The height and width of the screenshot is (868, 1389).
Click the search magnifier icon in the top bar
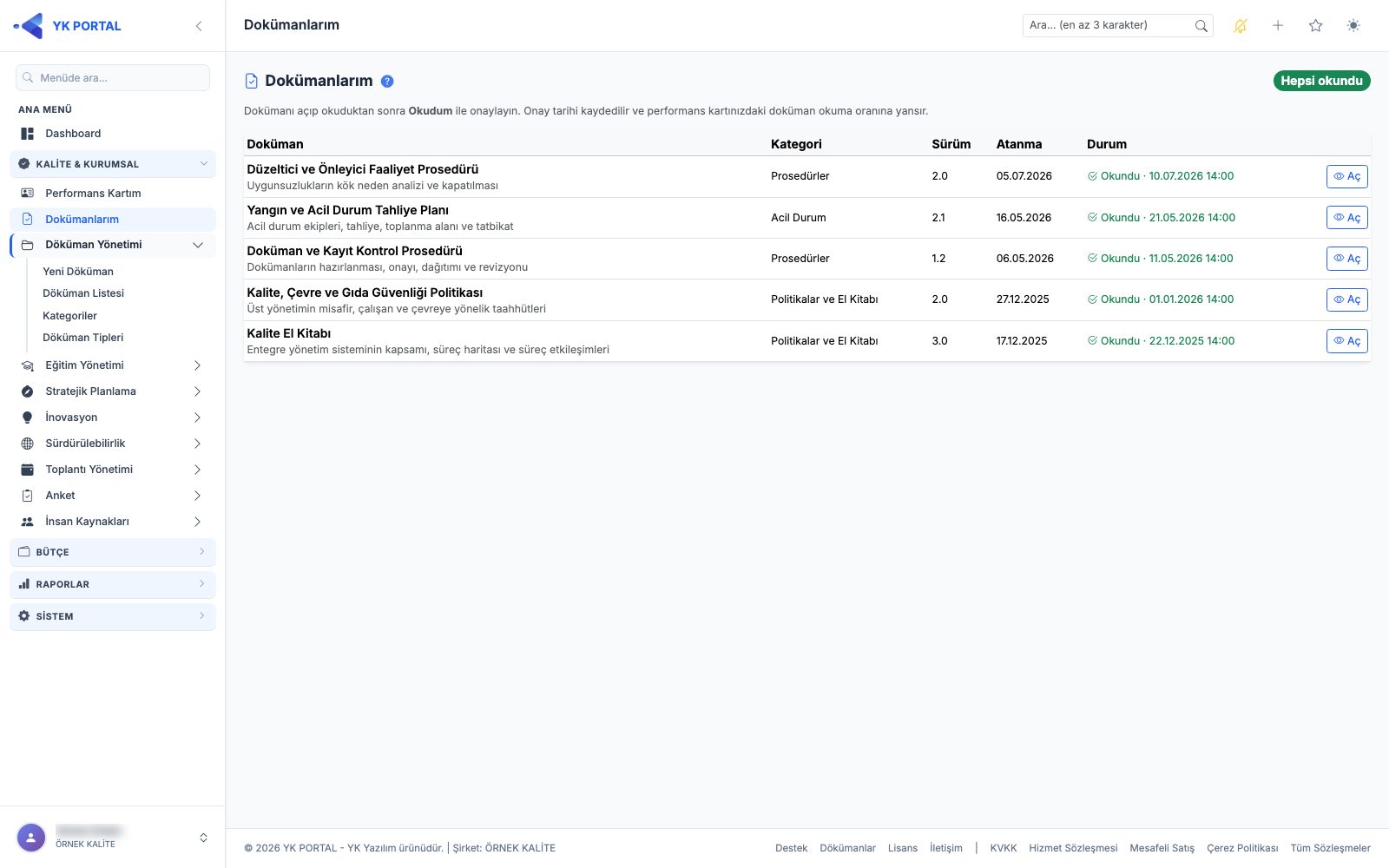[1201, 26]
